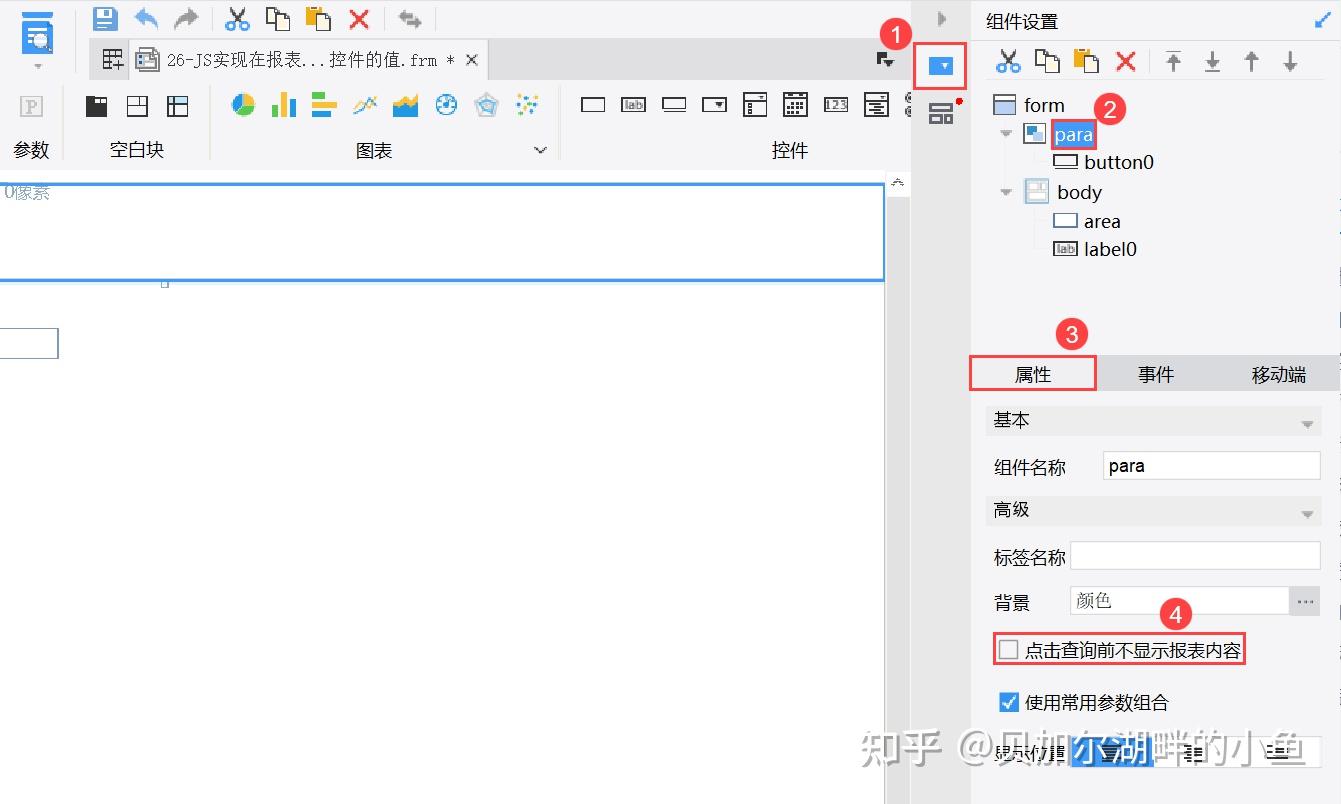Insert a label control from 控件 group

pos(633,104)
